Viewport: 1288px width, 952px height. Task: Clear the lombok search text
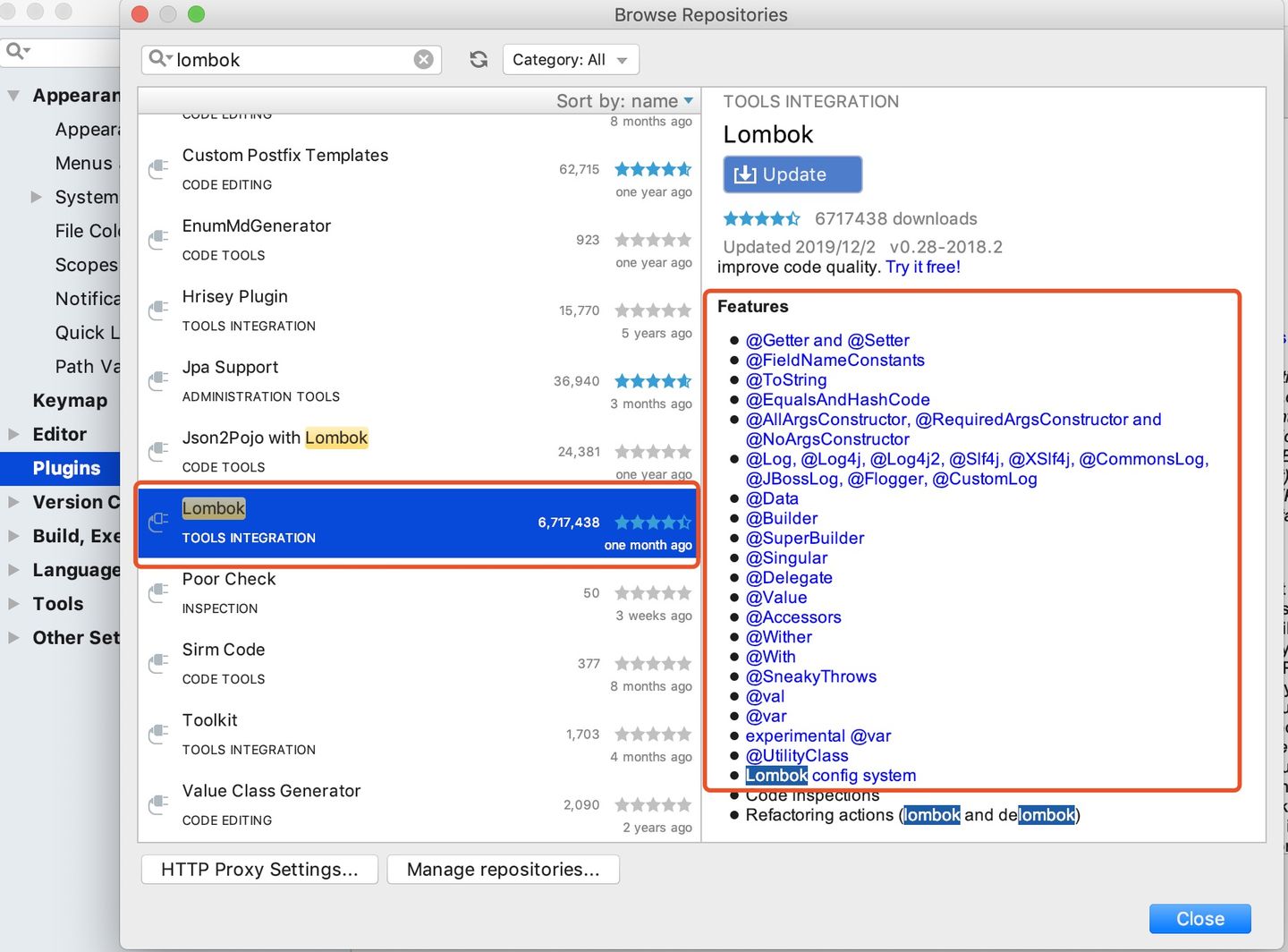(423, 59)
